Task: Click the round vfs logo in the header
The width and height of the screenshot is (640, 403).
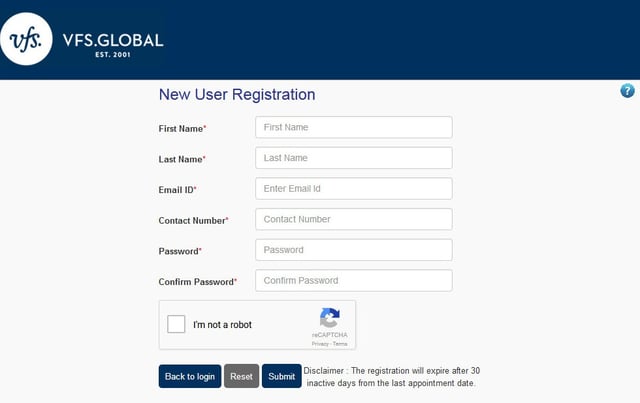Action: point(26,39)
